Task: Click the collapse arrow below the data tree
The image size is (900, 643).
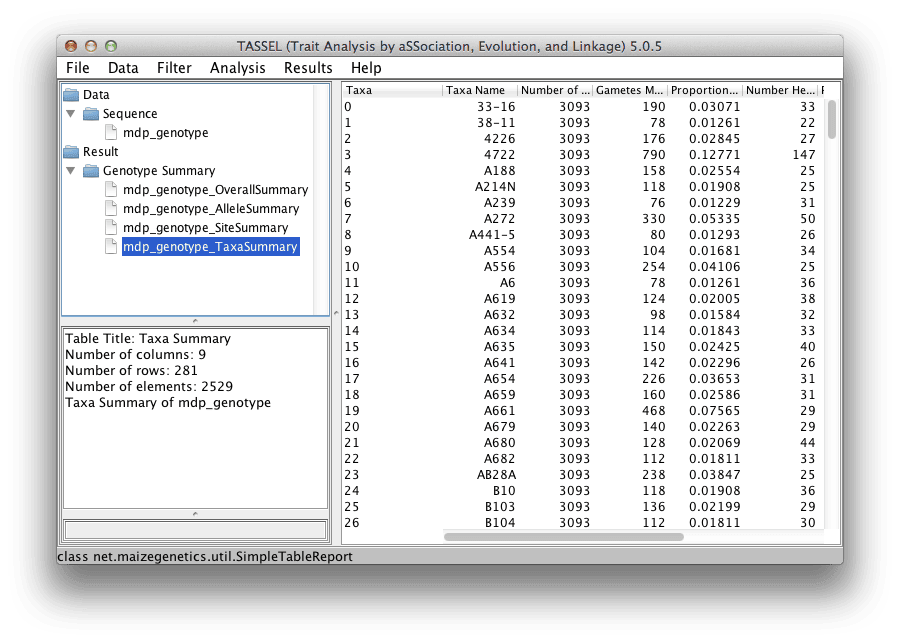Action: (195, 320)
